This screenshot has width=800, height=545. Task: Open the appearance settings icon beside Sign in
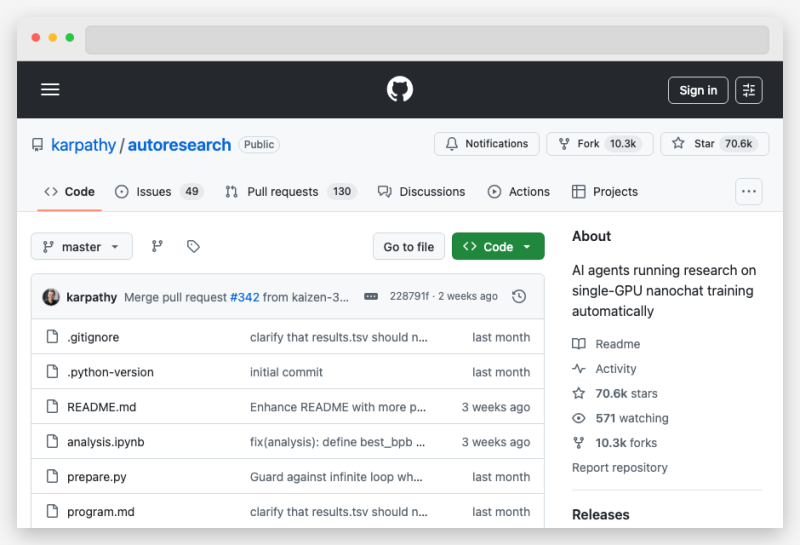[749, 90]
